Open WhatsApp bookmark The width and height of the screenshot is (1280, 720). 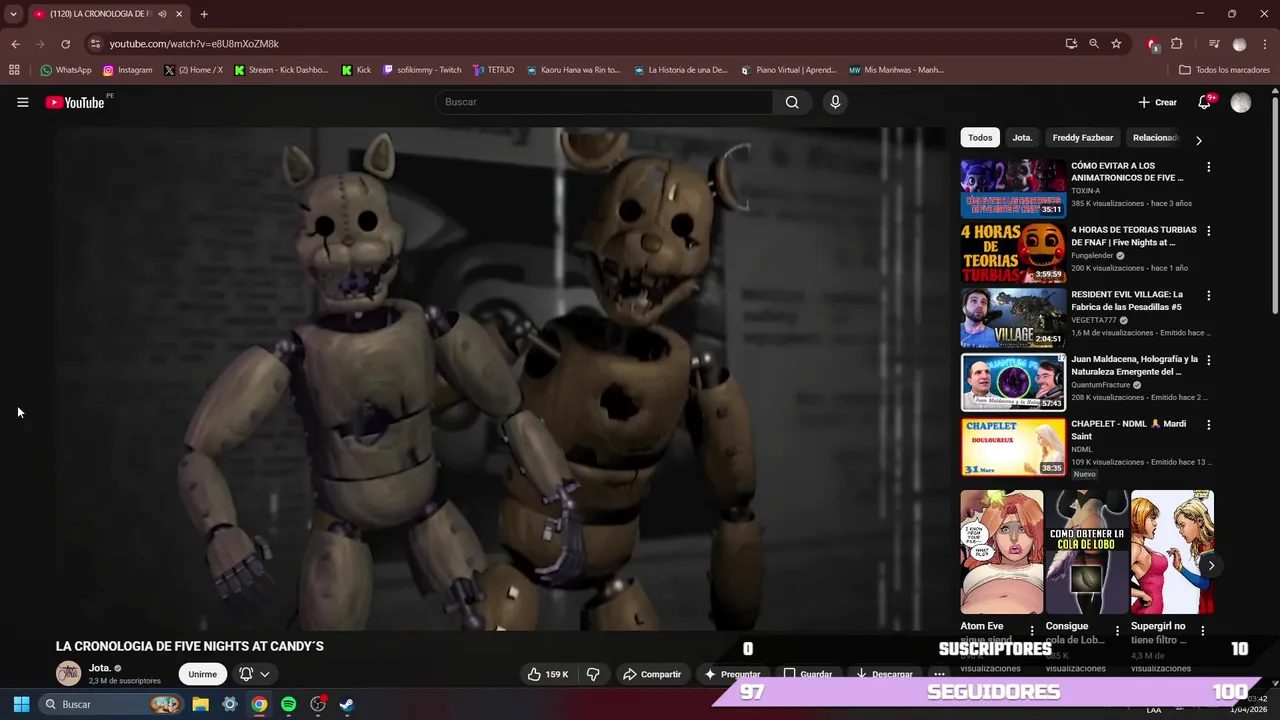click(x=66, y=70)
